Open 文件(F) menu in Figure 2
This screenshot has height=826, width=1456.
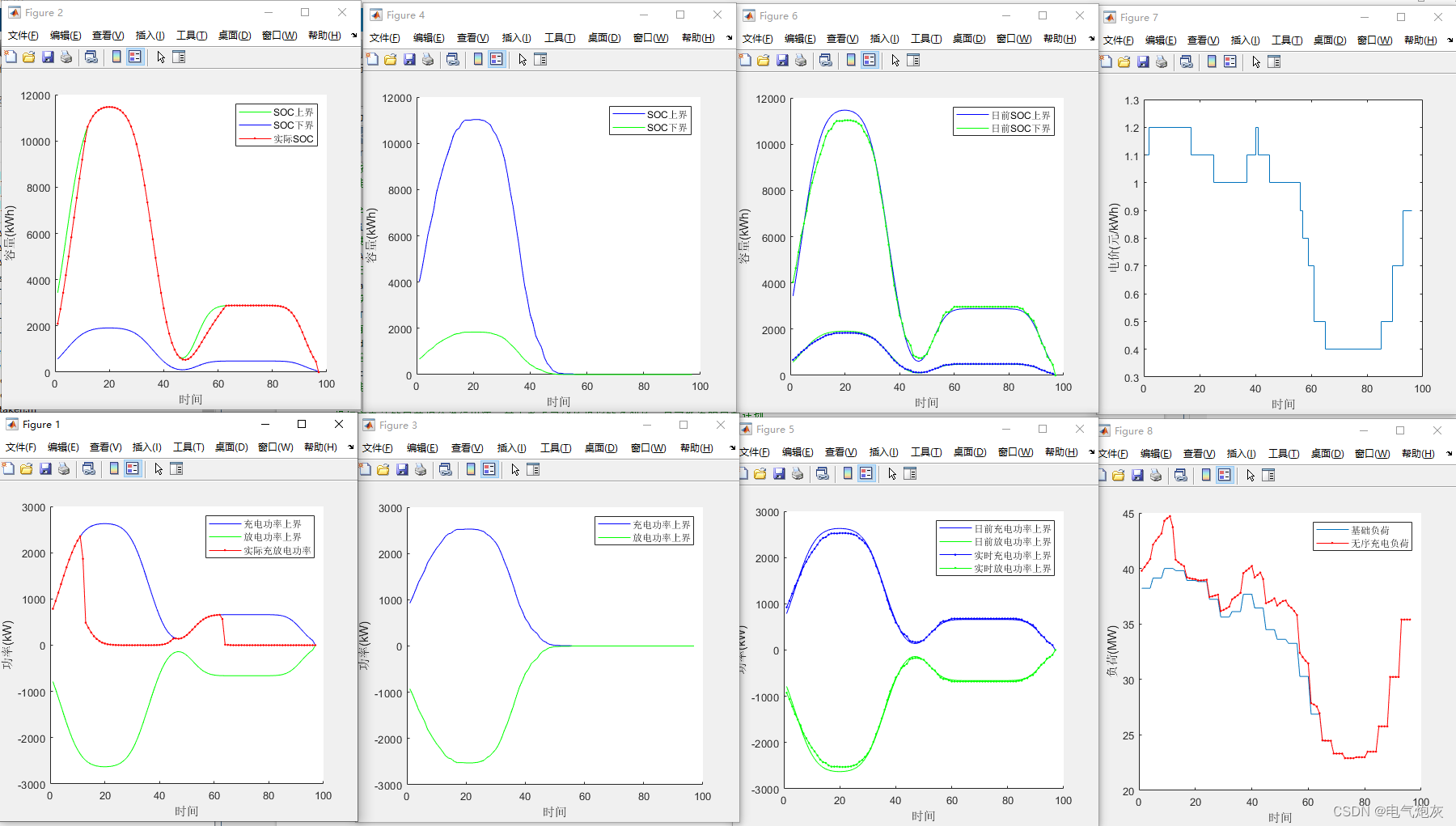[23, 36]
